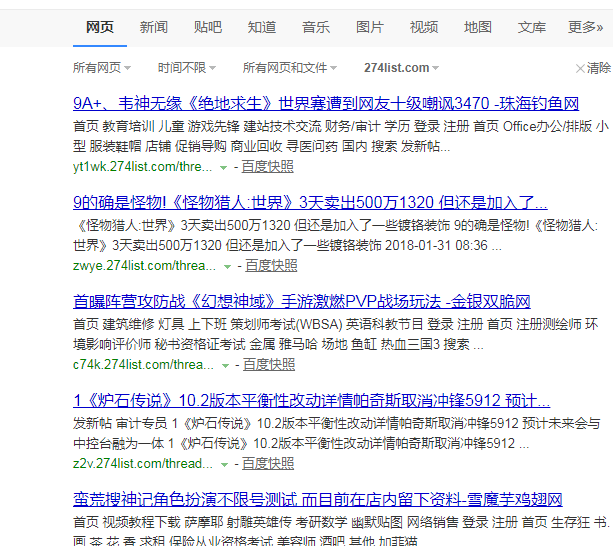Expand the 更多» menu
The width and height of the screenshot is (613, 546).
(585, 27)
